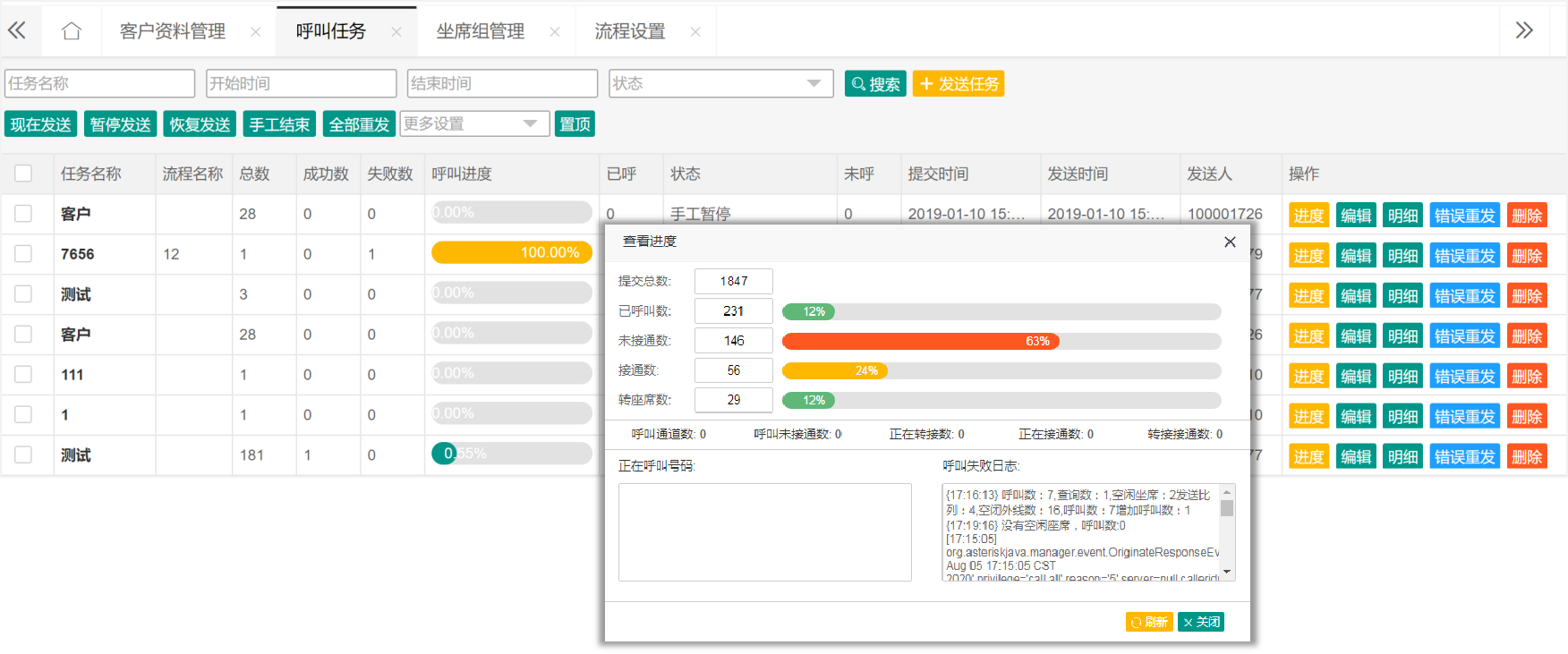Collapse sidebar with double left chevron

click(17, 30)
